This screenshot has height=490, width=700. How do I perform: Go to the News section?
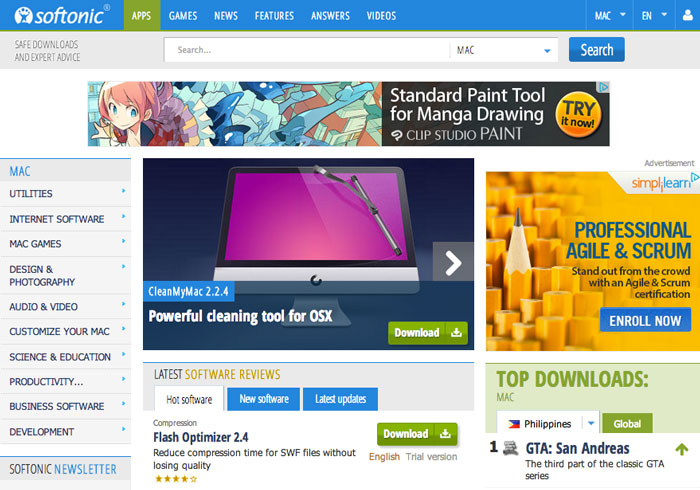pyautogui.click(x=226, y=16)
